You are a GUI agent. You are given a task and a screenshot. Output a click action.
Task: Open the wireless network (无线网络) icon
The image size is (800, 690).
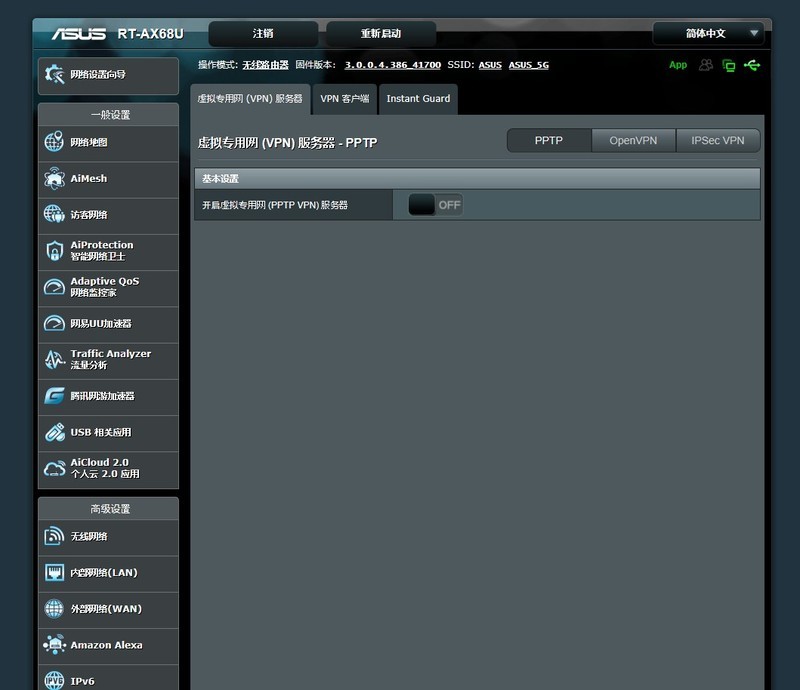coord(54,536)
